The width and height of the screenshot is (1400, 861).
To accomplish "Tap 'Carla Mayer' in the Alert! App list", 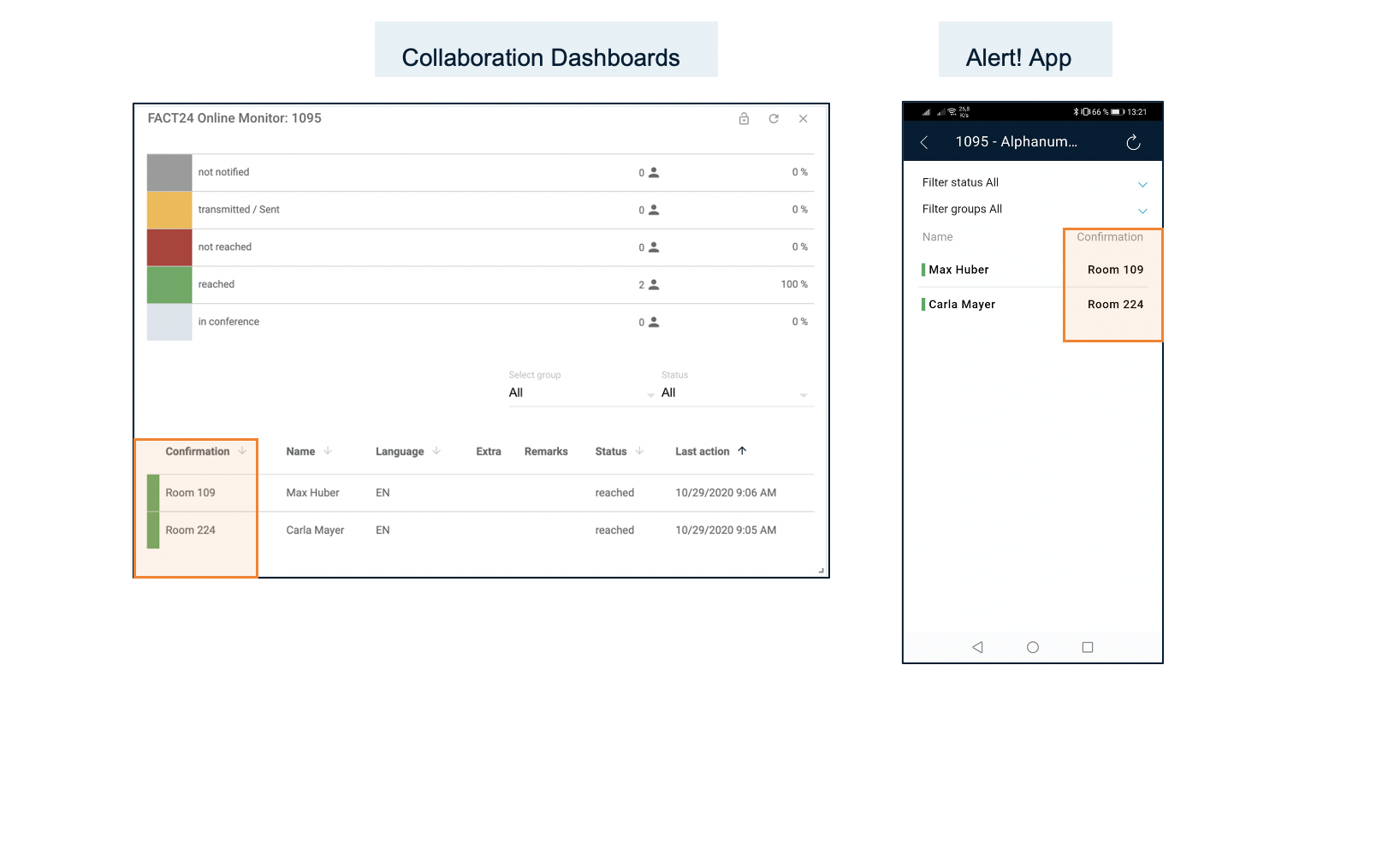I will [962, 305].
